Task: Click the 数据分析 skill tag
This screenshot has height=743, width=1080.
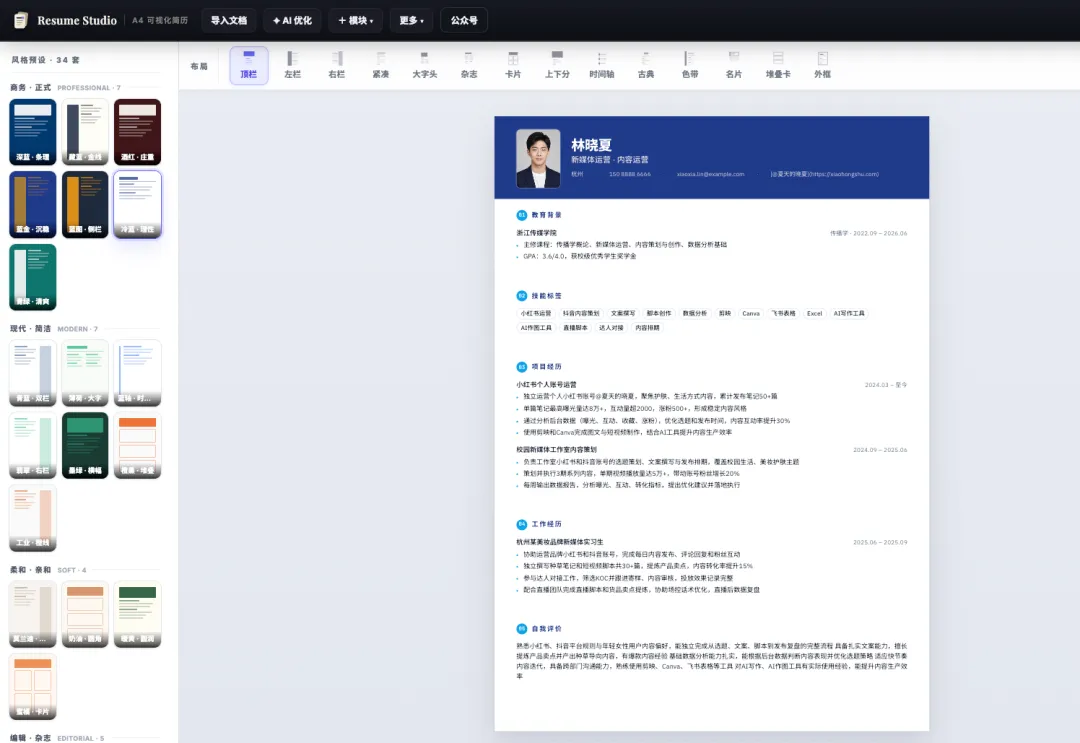Action: 695,313
